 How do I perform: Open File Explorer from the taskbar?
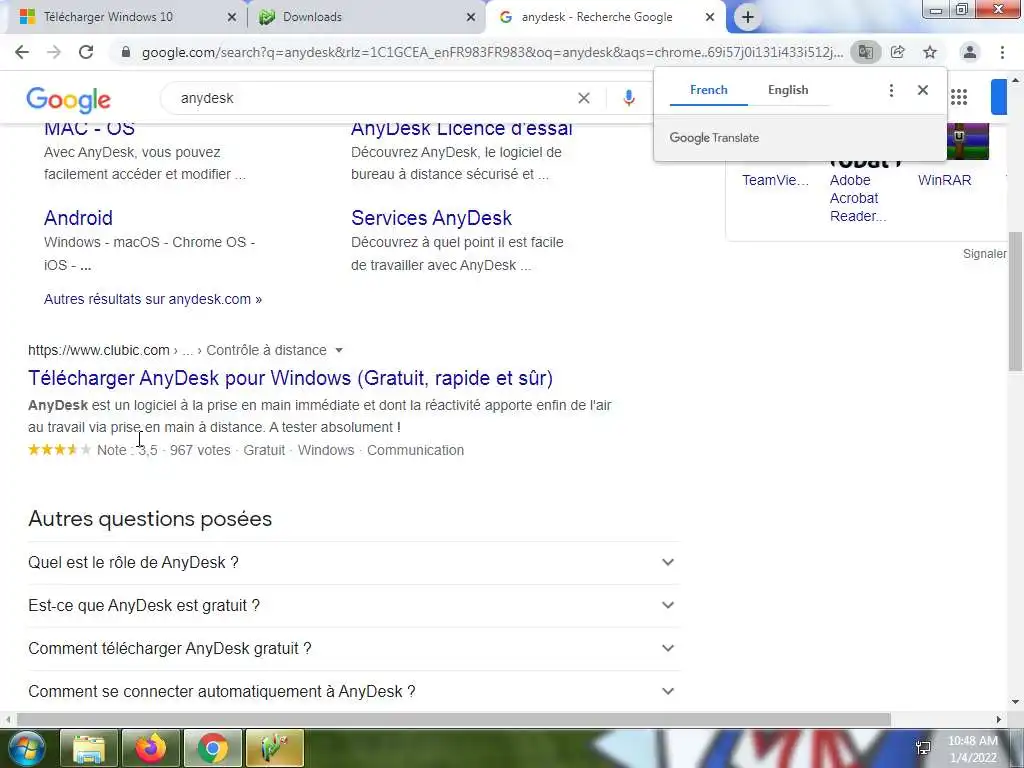[x=89, y=748]
